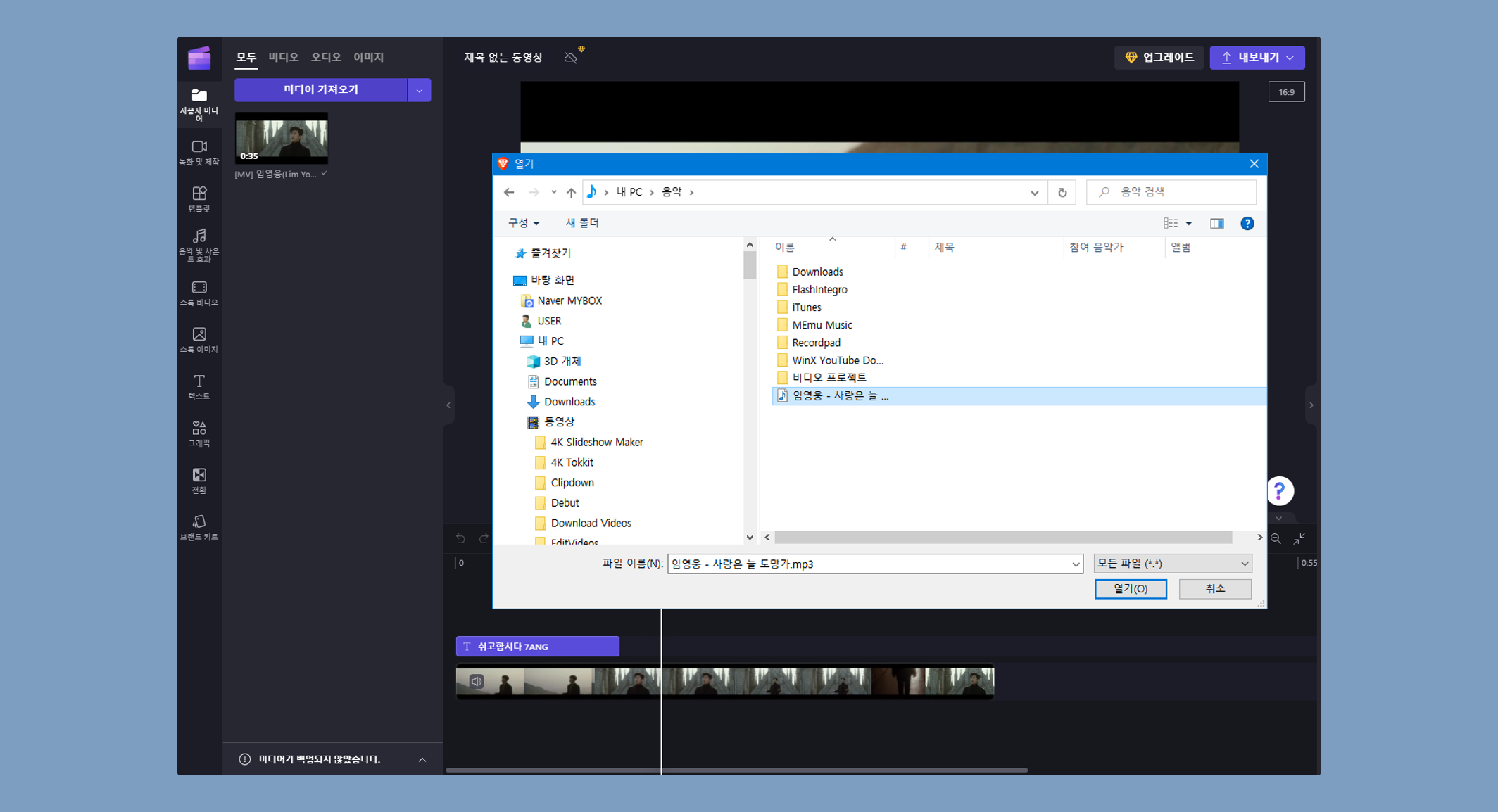Open the Brand kit panel
Screen dimensions: 1498x812
[x=199, y=526]
